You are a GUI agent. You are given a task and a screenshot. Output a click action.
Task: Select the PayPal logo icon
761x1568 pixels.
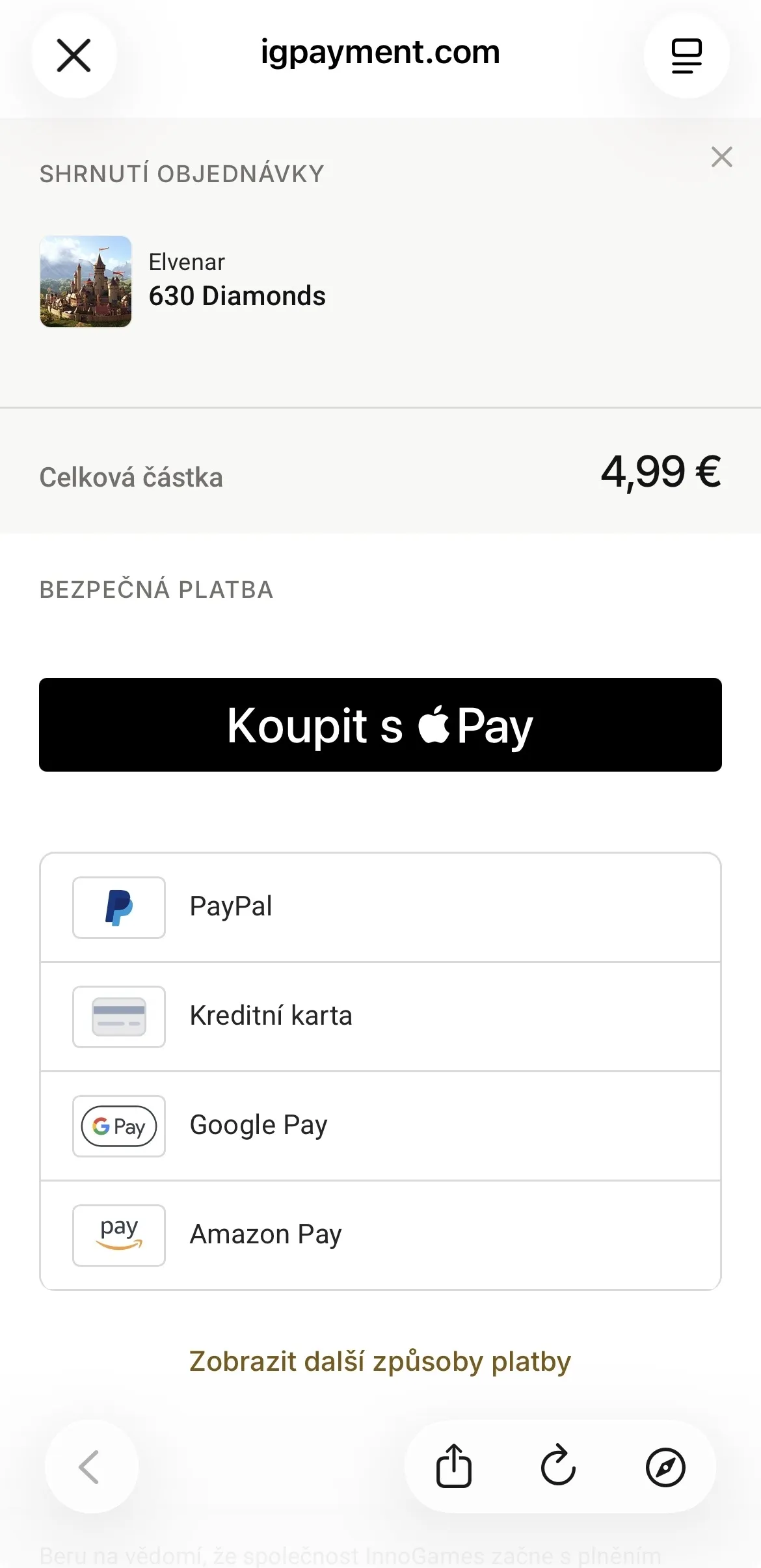pyautogui.click(x=119, y=908)
